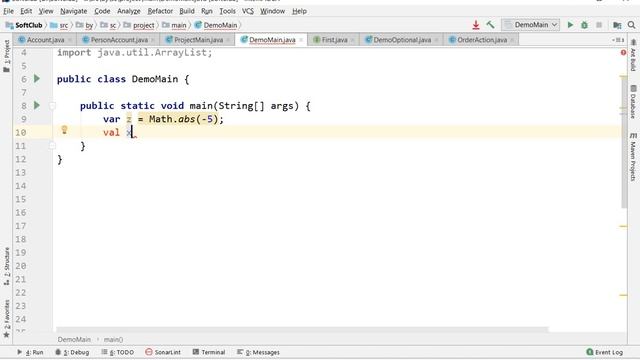
Task: Open the Analyze menu
Action: coord(129,11)
